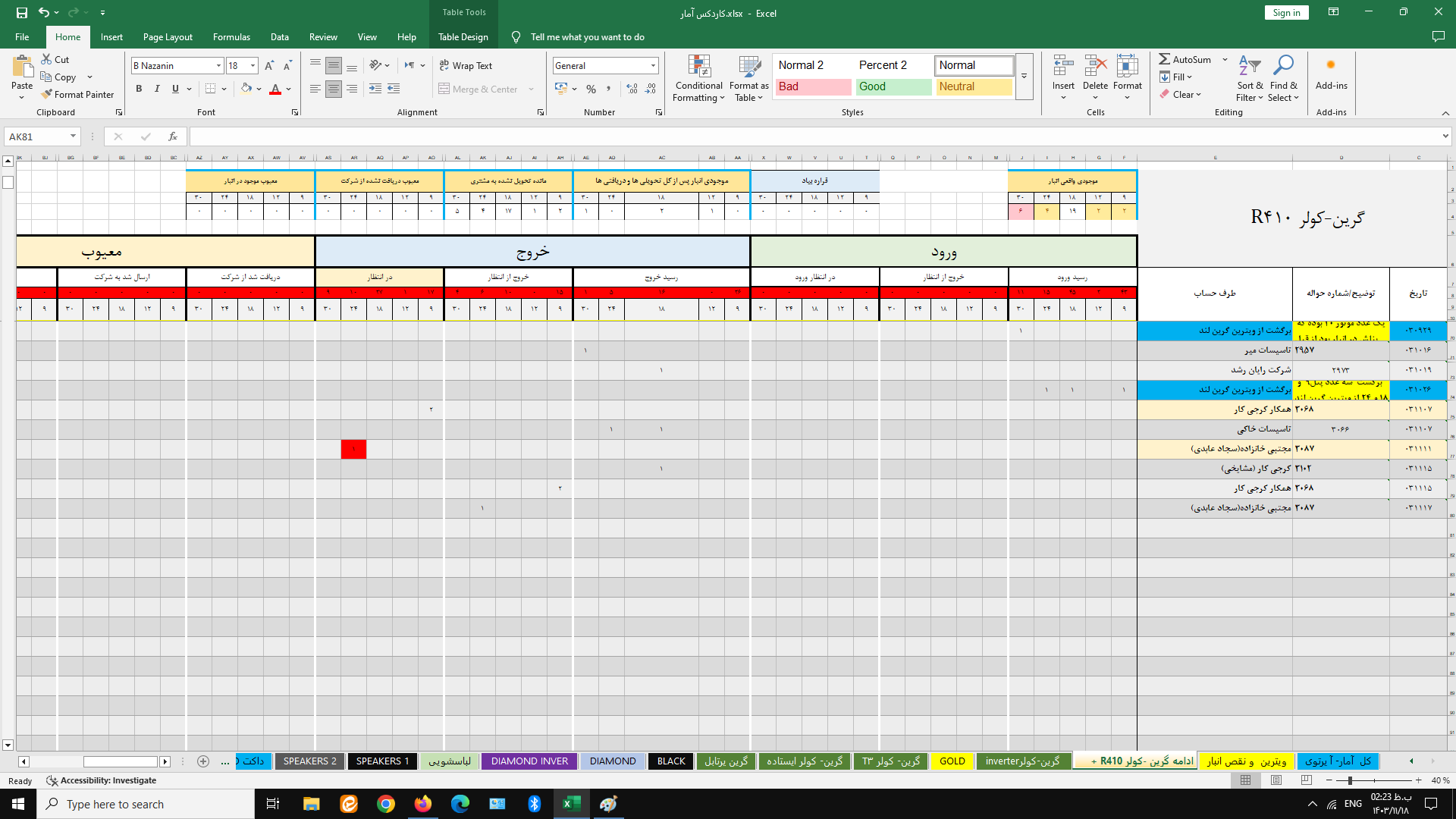Viewport: 1456px width, 819px height.
Task: Open the General number format dropdown
Action: click(x=652, y=66)
